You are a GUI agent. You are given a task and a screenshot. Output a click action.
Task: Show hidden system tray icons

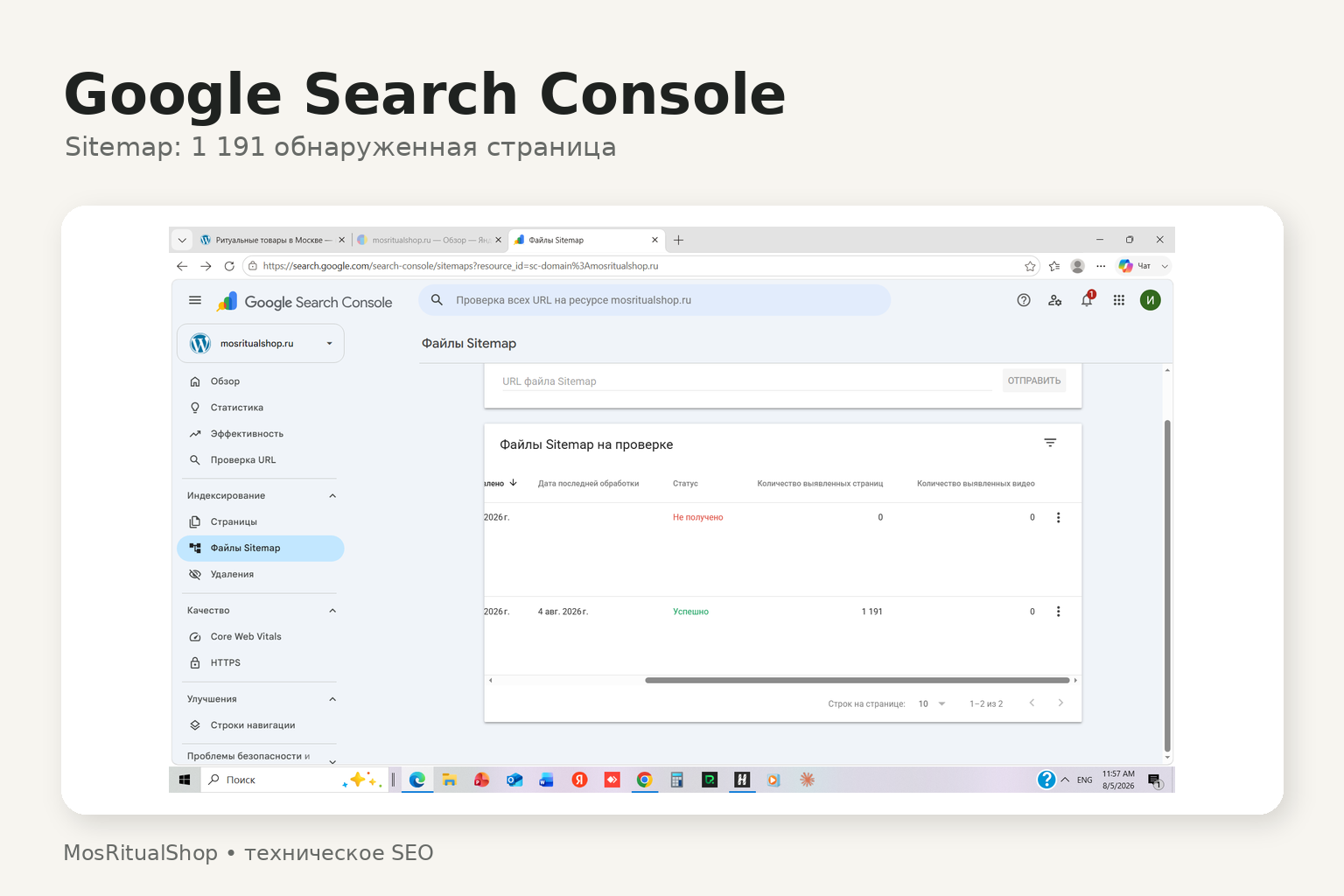[x=1065, y=780]
